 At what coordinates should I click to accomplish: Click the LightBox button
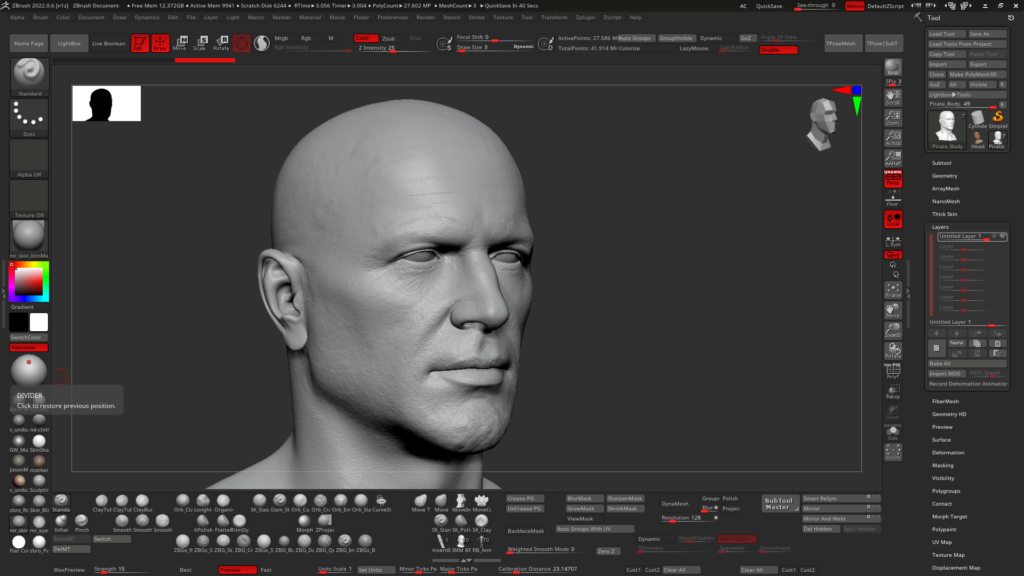click(x=69, y=44)
